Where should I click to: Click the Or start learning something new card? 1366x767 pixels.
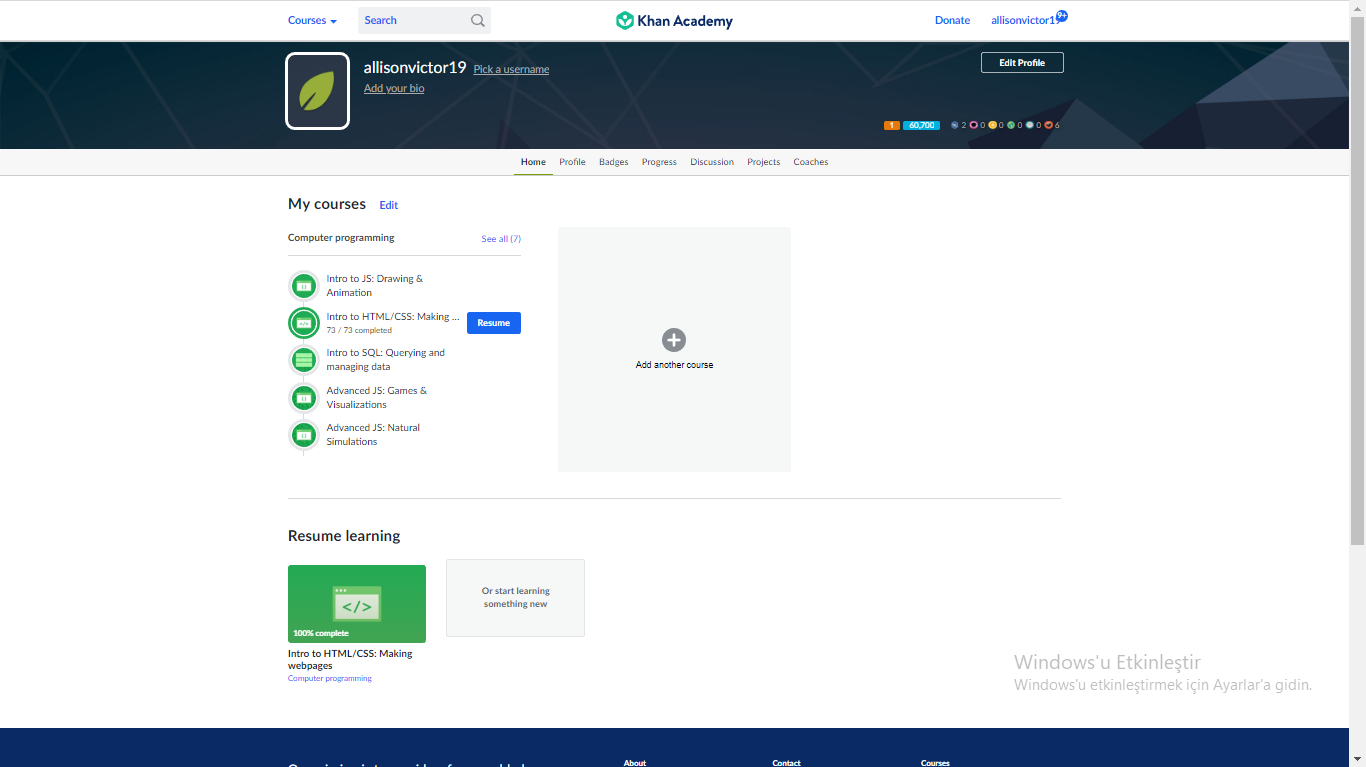(515, 598)
